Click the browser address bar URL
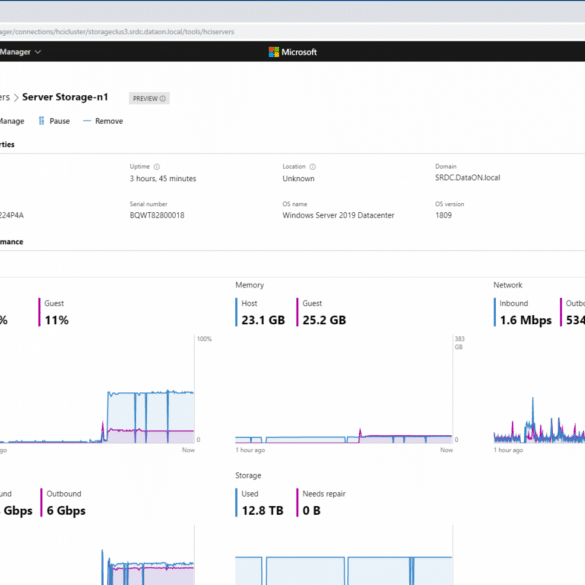This screenshot has width=585, height=585. pyautogui.click(x=117, y=32)
